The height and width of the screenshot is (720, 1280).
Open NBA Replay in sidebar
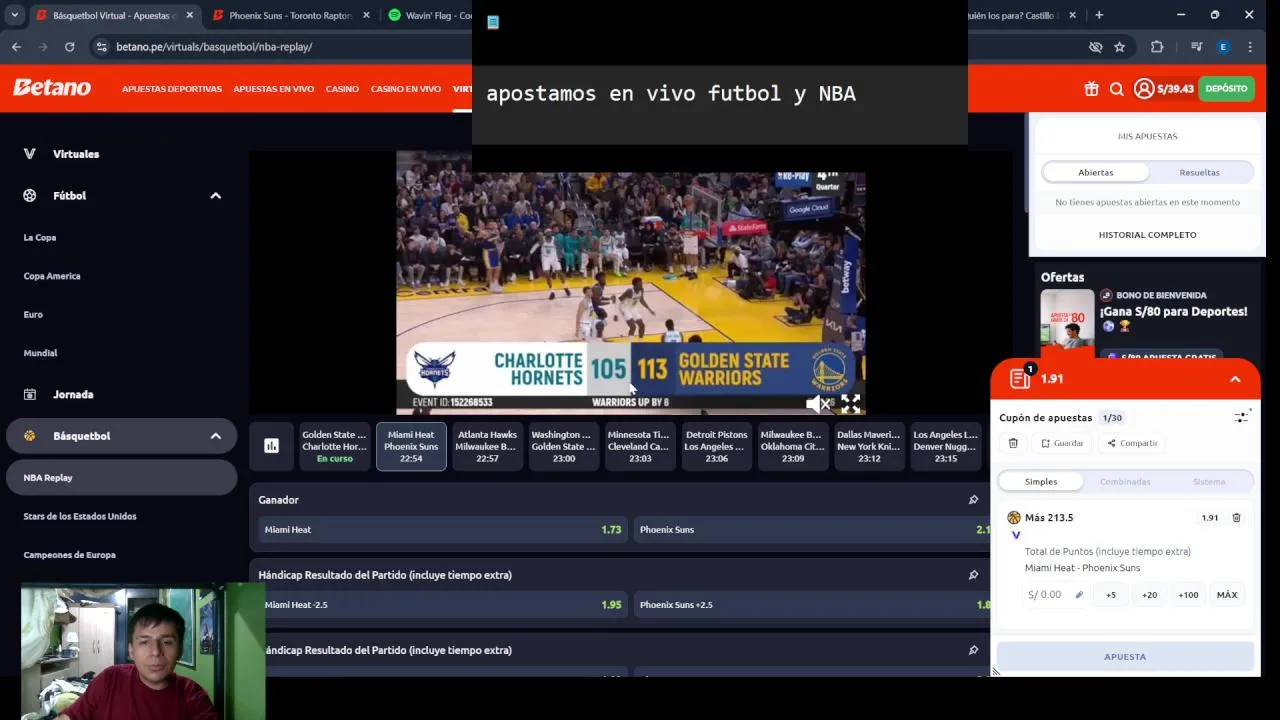coord(121,478)
